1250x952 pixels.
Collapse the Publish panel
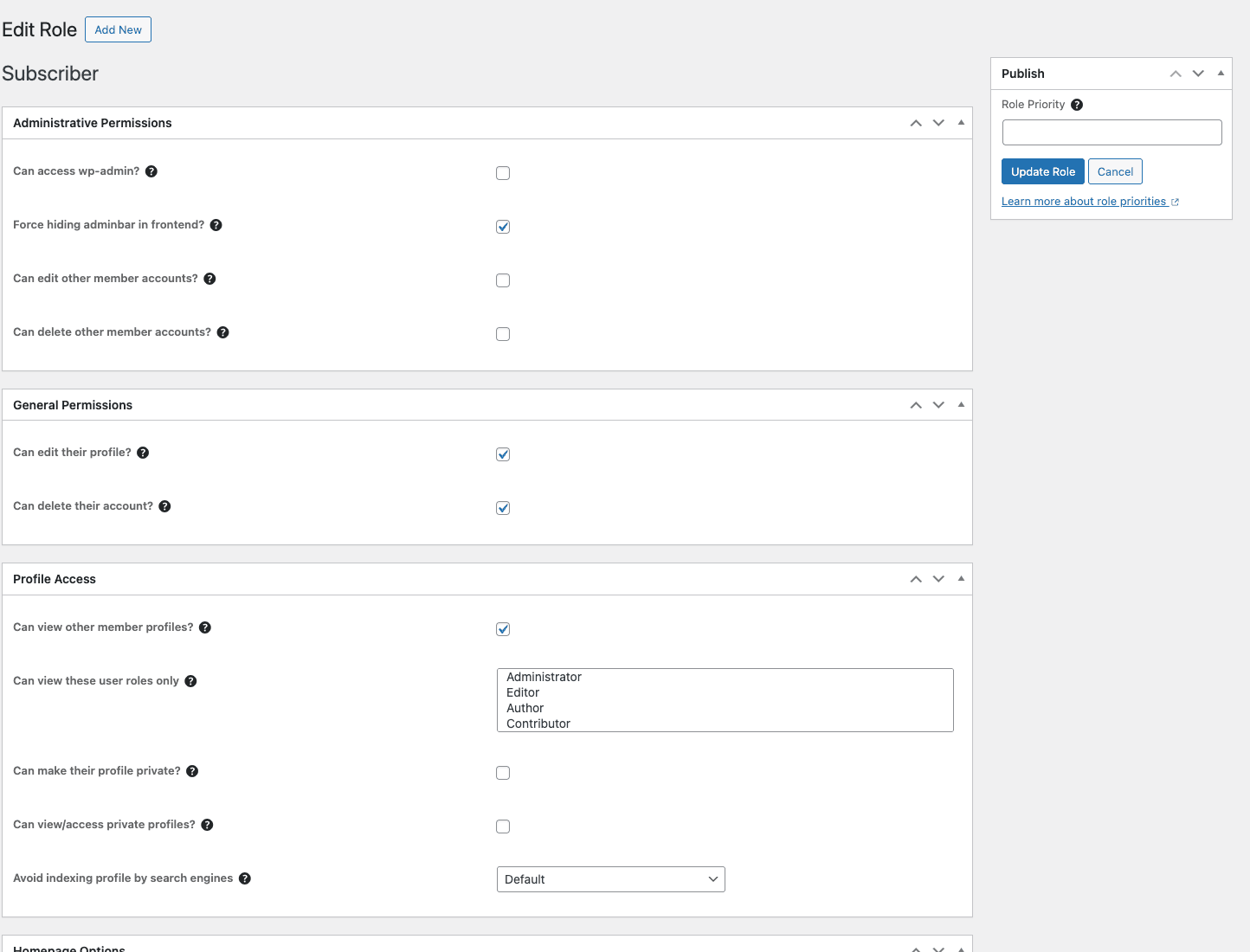point(1221,74)
